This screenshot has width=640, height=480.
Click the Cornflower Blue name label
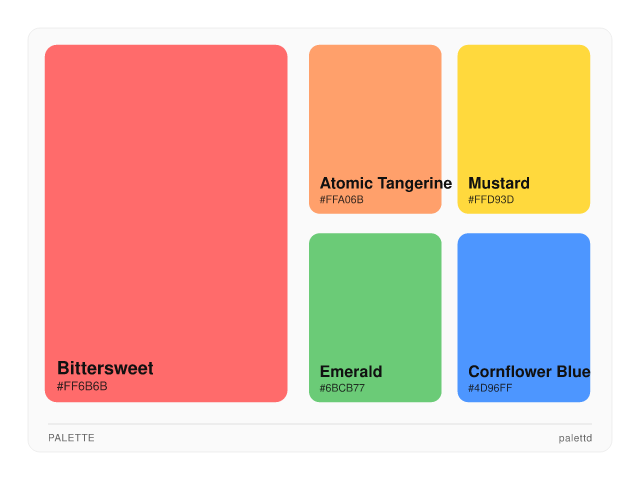click(528, 372)
